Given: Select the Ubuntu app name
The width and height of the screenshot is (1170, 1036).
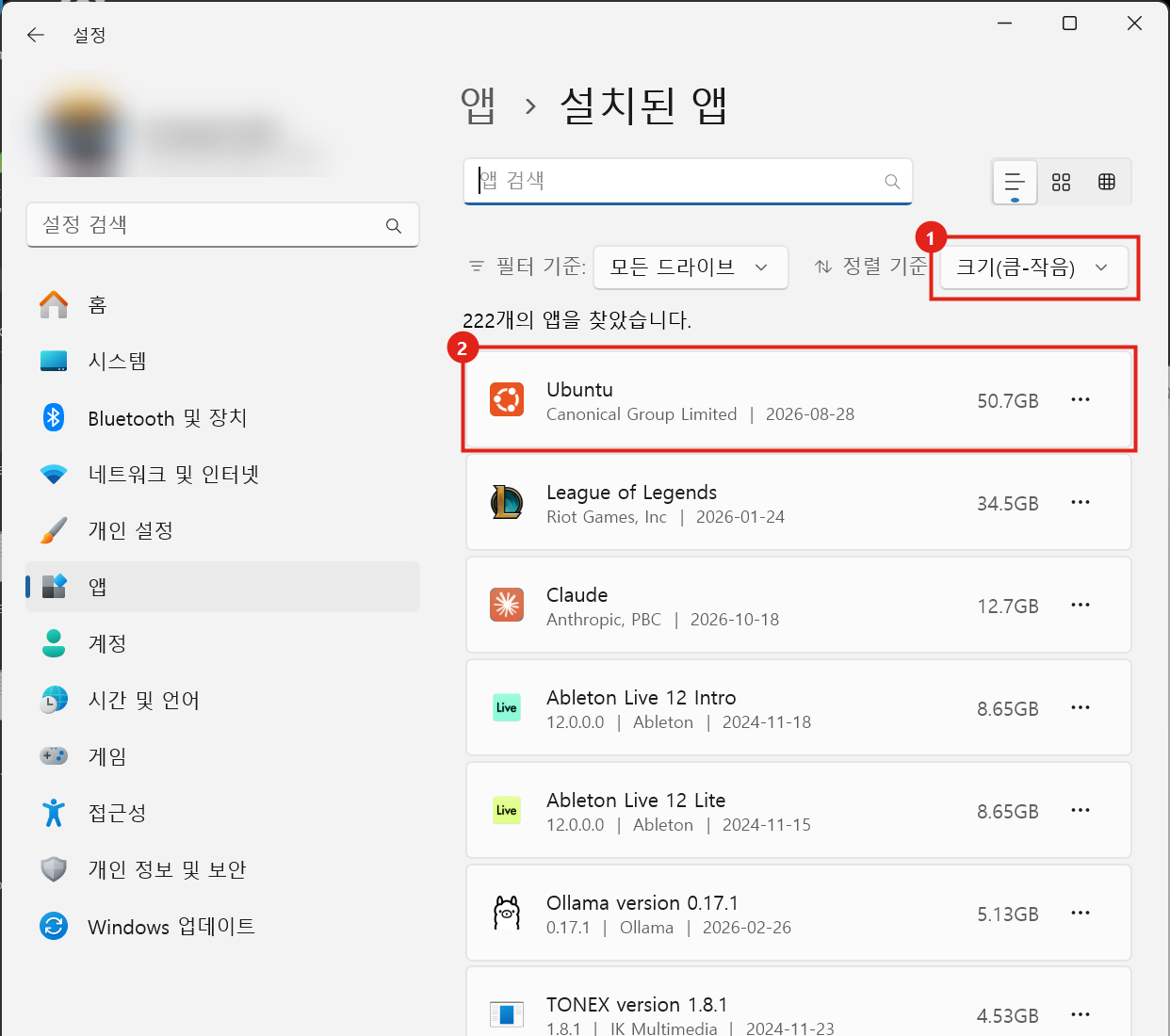Looking at the screenshot, I should [579, 390].
